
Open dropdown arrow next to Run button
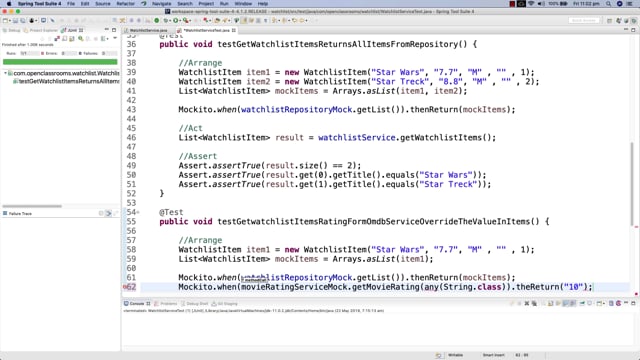[180, 20]
